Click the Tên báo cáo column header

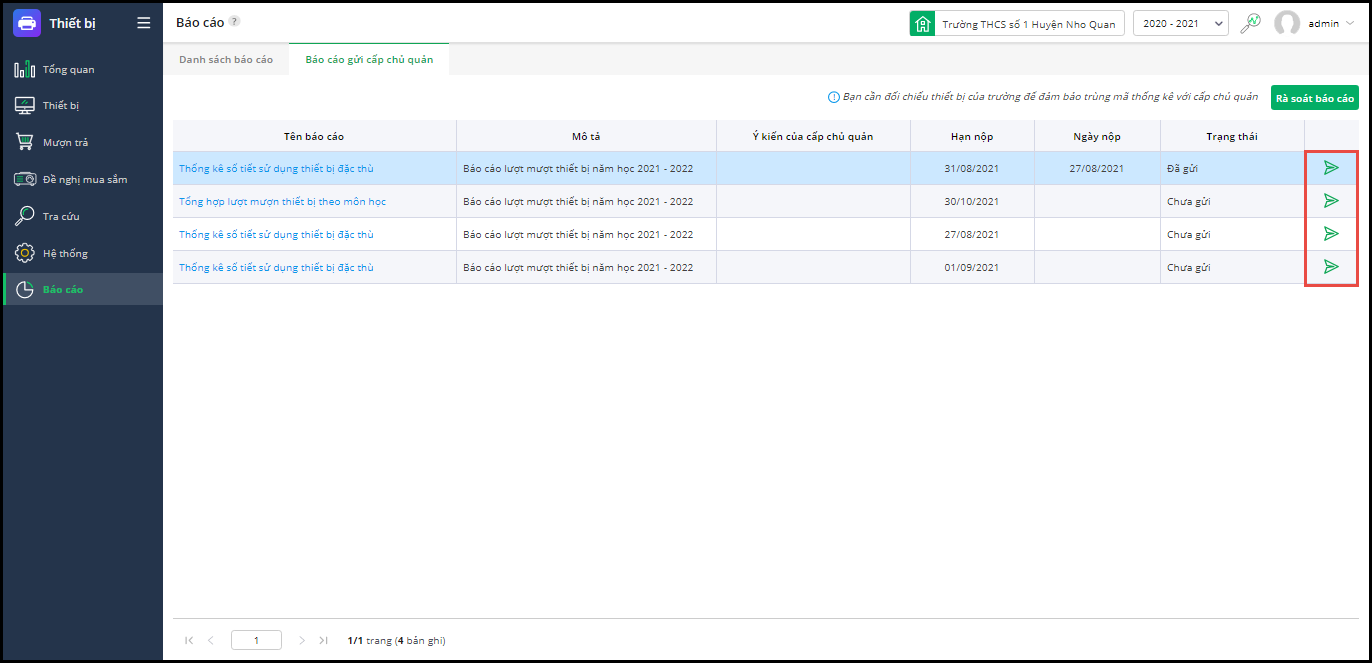(x=314, y=136)
